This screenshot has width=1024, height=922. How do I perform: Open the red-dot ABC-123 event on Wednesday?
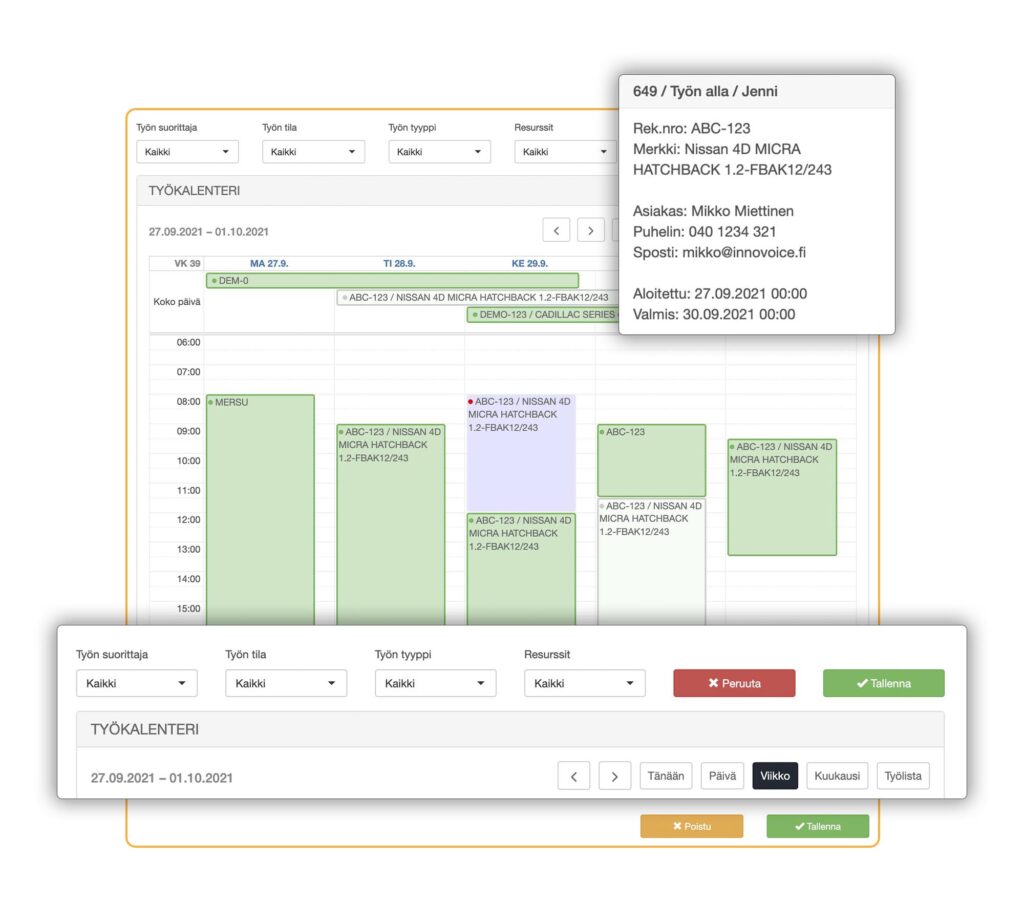(520, 453)
